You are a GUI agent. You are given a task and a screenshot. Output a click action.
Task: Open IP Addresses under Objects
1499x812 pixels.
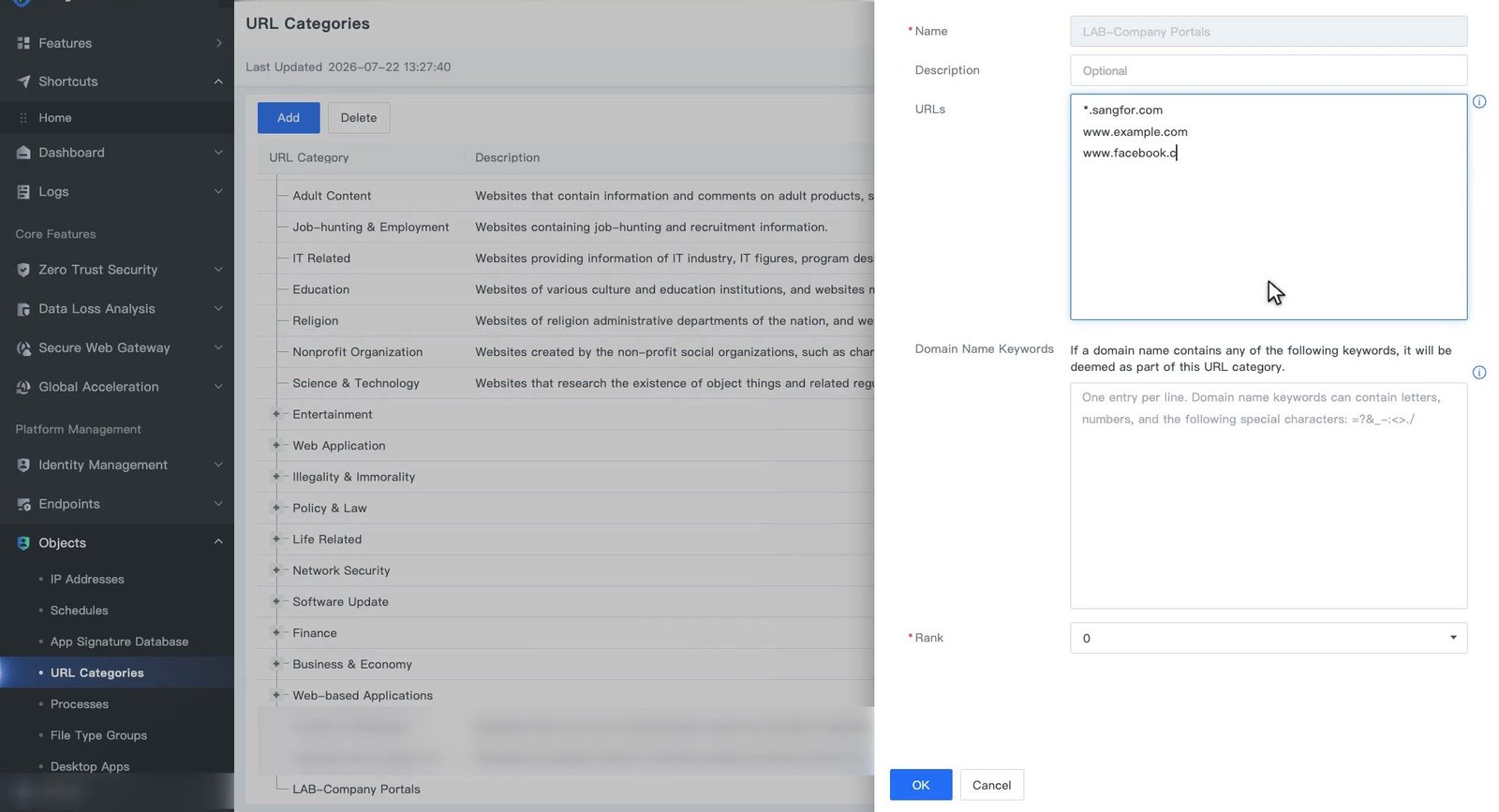click(87, 580)
